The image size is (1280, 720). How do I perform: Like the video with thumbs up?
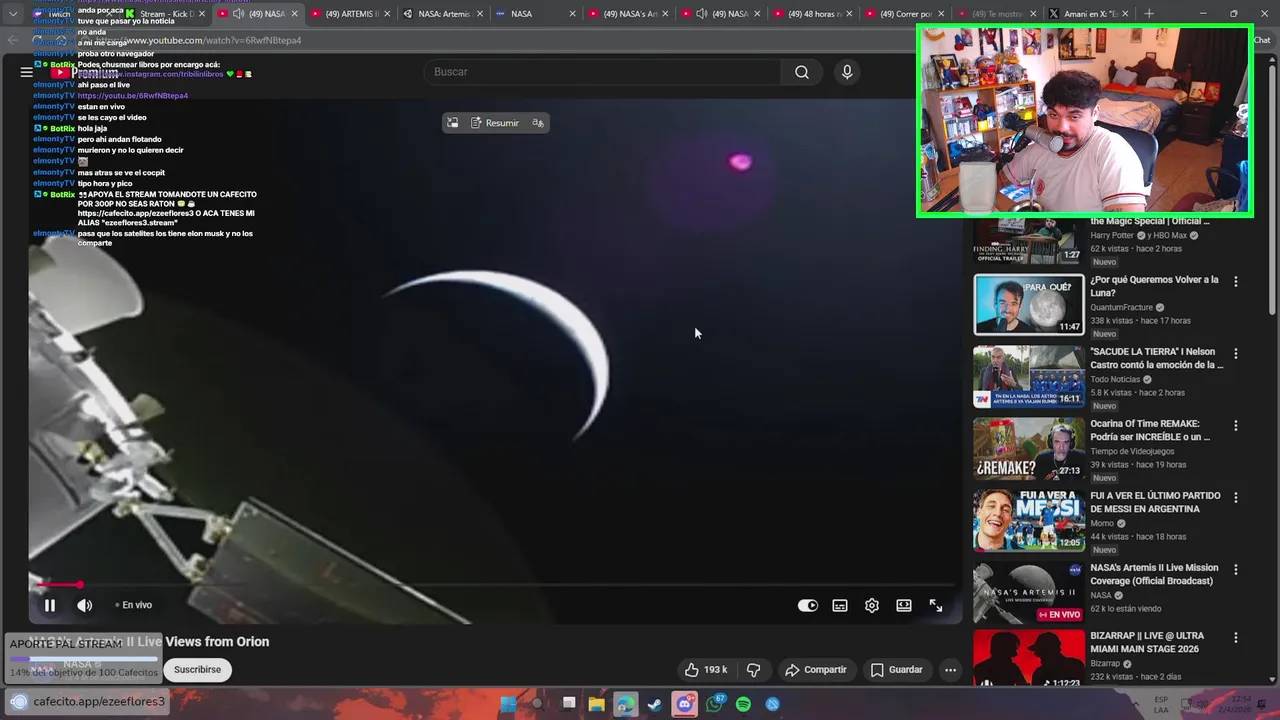pos(706,670)
